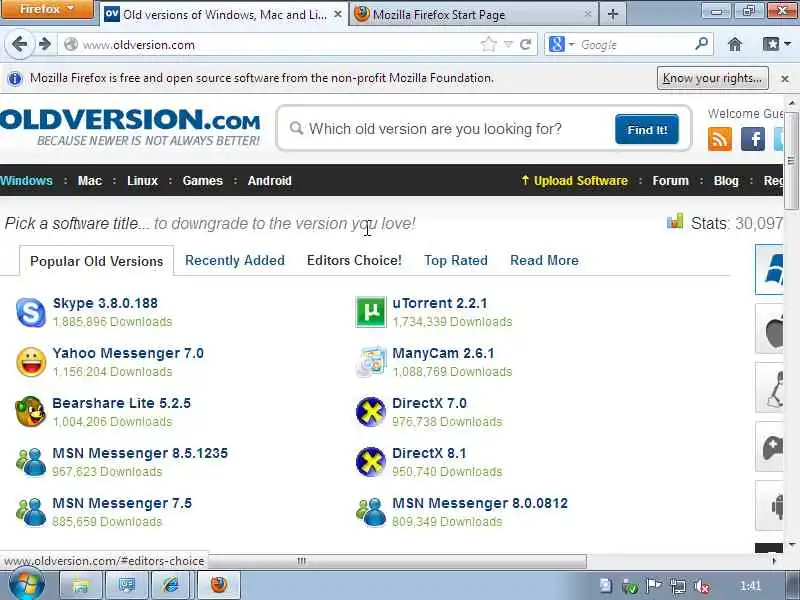Click the Google search input field
800x600 pixels.
[x=635, y=44]
